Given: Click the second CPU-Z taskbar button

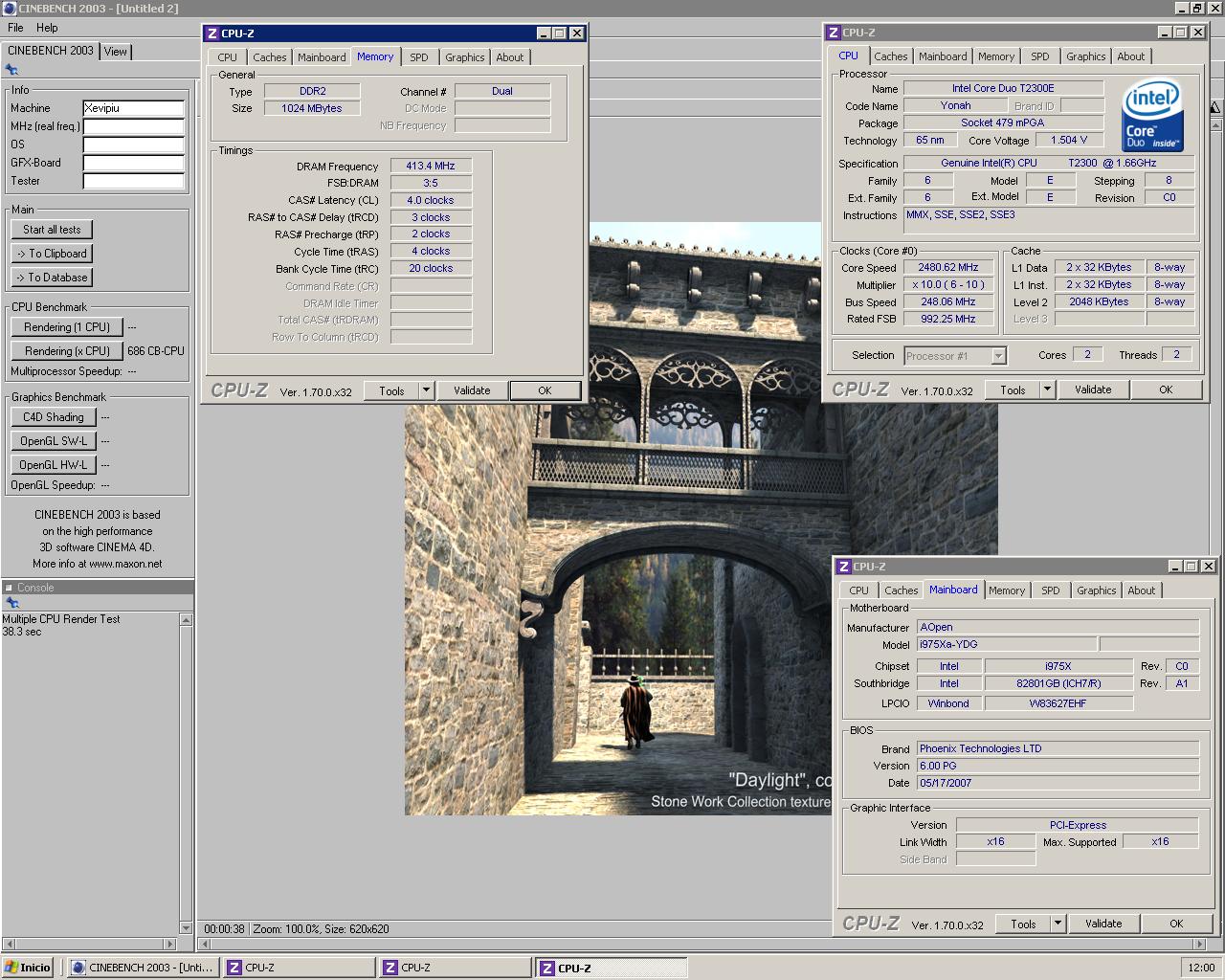Looking at the screenshot, I should point(456,968).
